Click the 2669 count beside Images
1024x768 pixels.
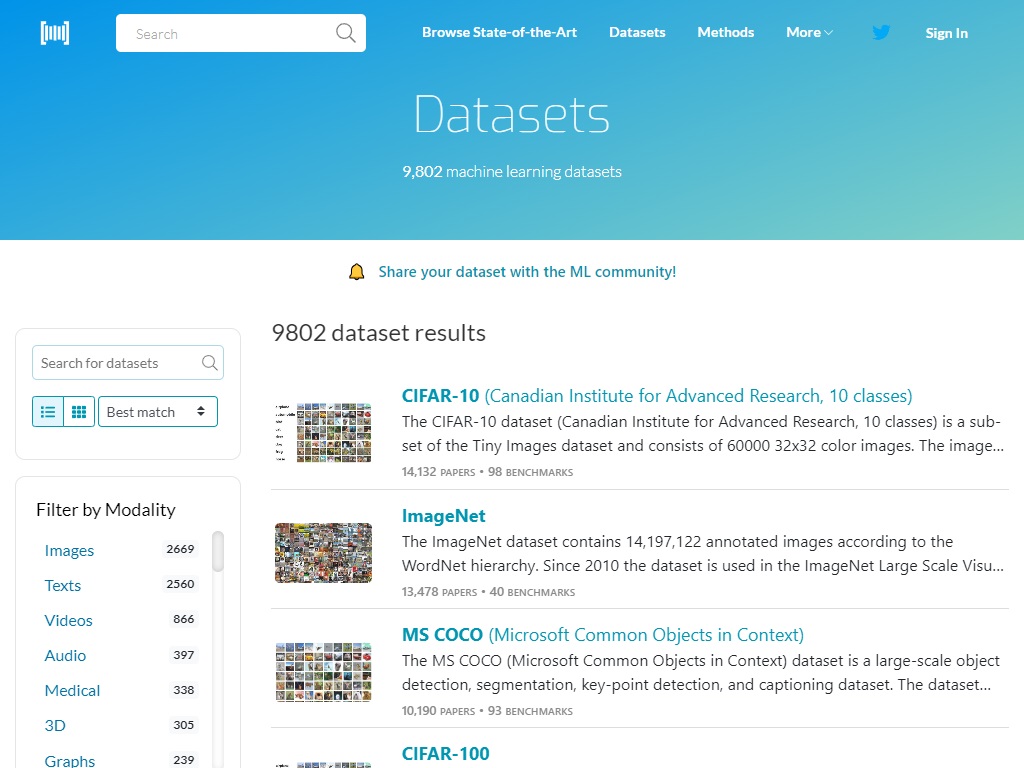pos(180,549)
